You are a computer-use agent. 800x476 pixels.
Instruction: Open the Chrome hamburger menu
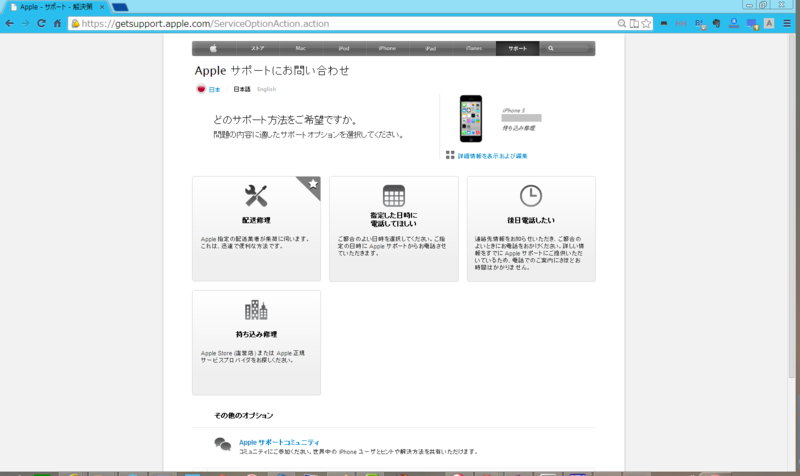(x=787, y=23)
